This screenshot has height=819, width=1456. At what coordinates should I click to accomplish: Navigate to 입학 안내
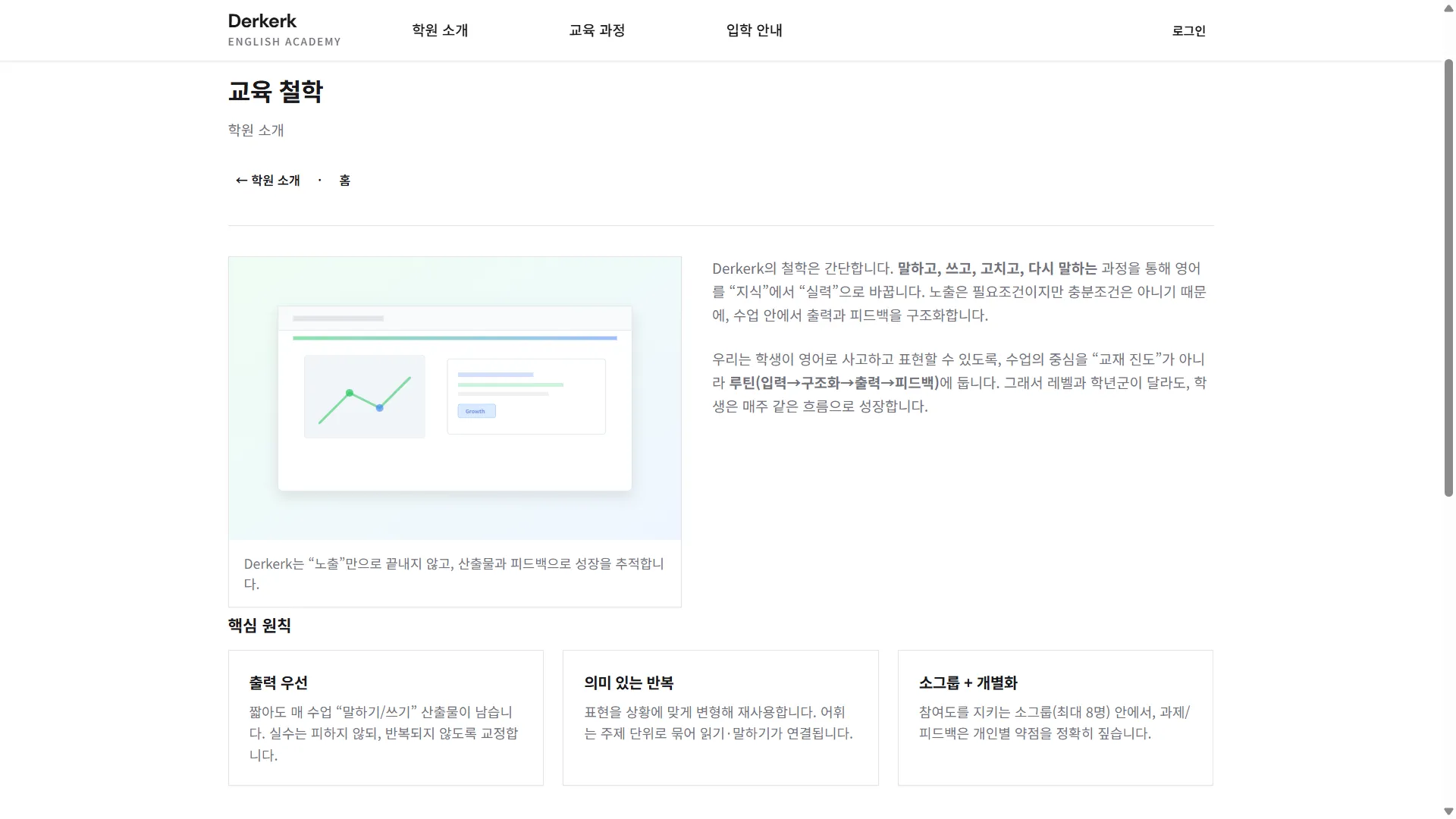click(x=754, y=30)
